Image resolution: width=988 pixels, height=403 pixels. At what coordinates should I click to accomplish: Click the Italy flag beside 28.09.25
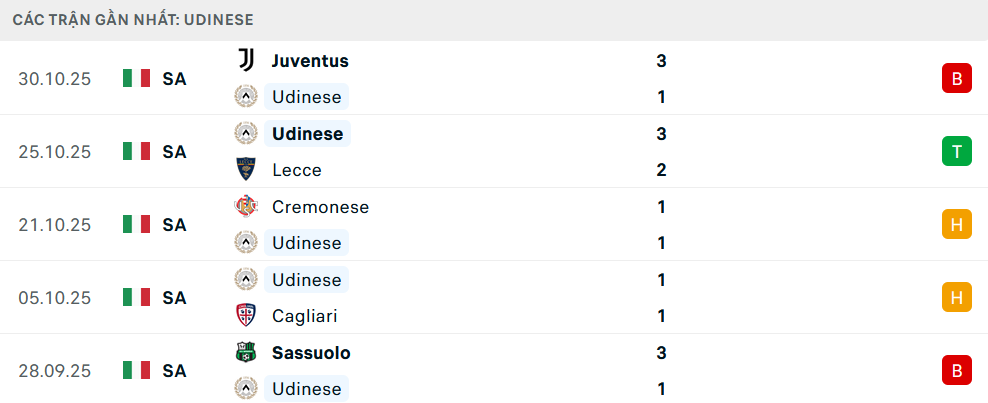click(x=136, y=371)
